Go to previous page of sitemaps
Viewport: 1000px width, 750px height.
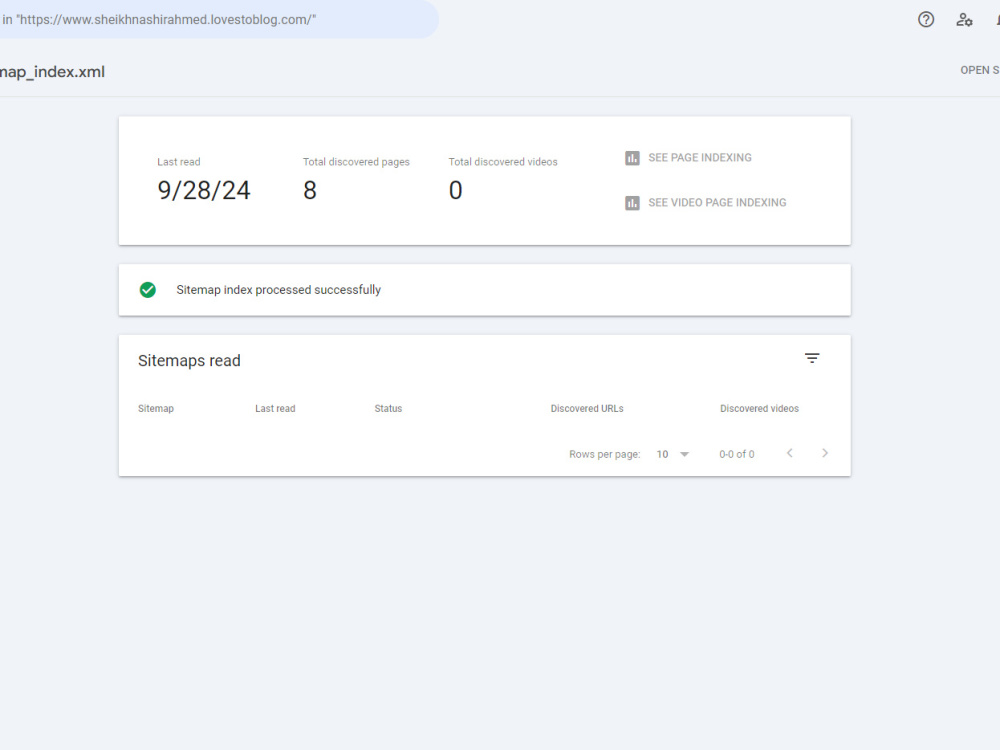(x=790, y=453)
